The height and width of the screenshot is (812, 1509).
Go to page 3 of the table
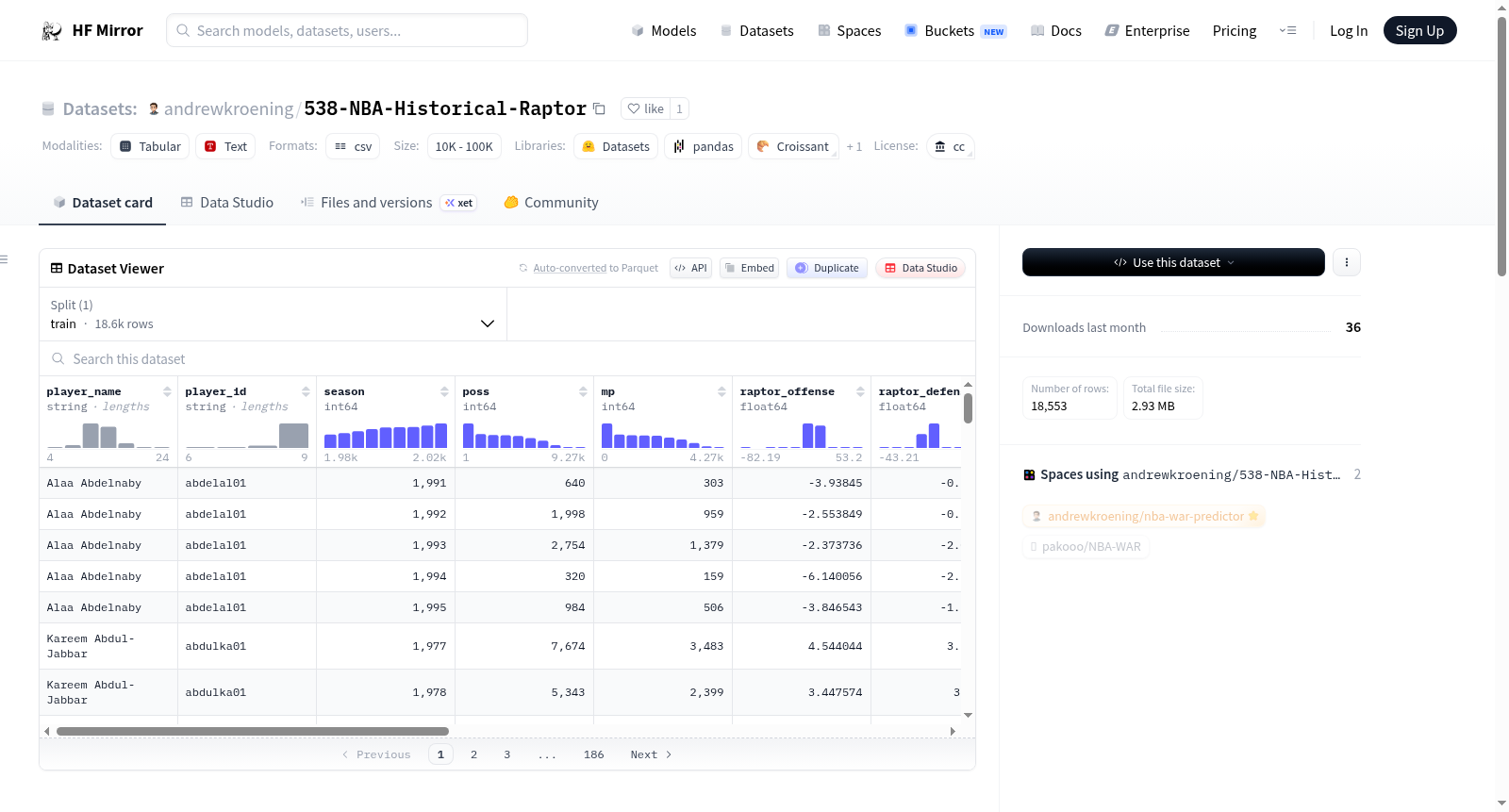pos(507,754)
